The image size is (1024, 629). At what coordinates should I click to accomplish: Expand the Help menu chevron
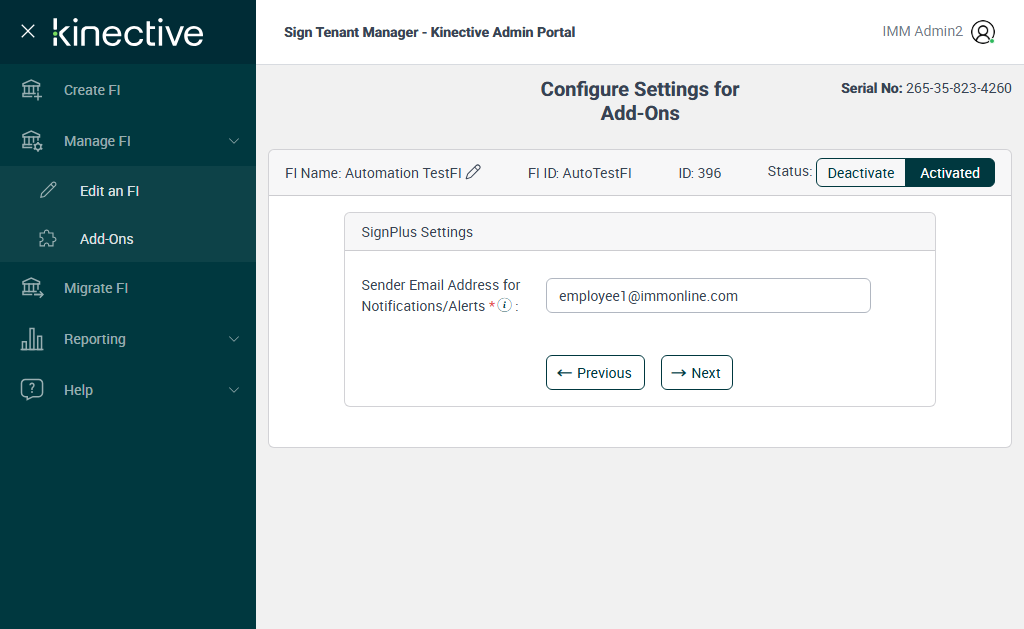coord(234,390)
